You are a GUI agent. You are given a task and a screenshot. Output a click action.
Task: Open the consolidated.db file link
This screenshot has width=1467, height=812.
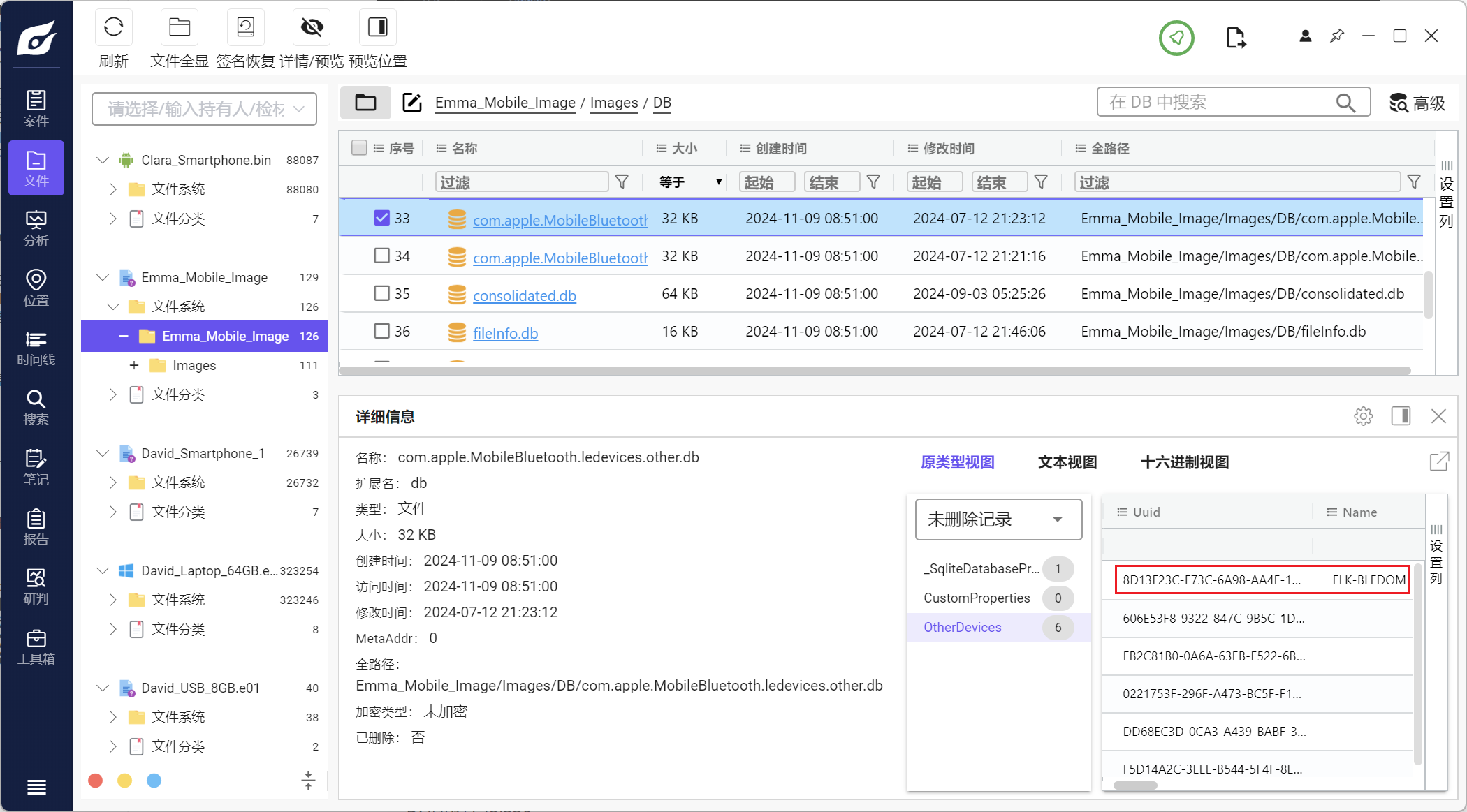coord(525,295)
